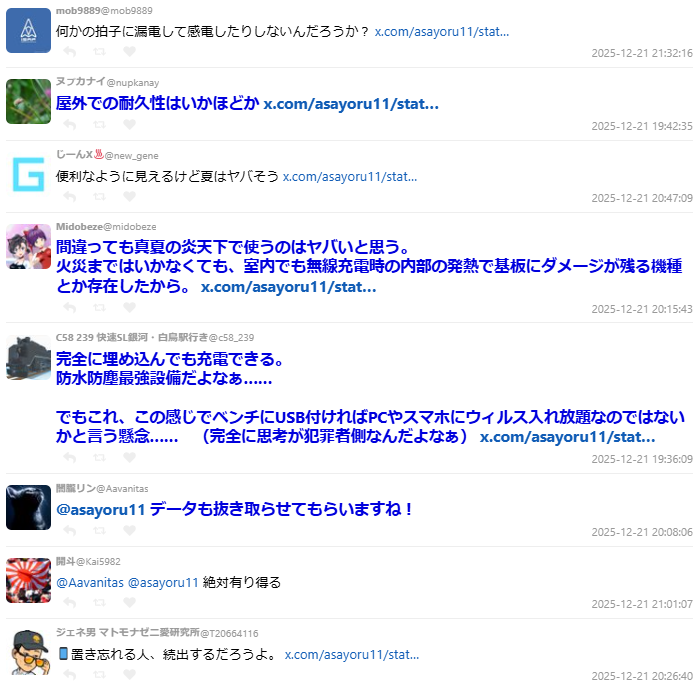Screen dimensions: 696x690
Task: Retweet the nupkanay outdoor durability post
Action: [x=99, y=124]
